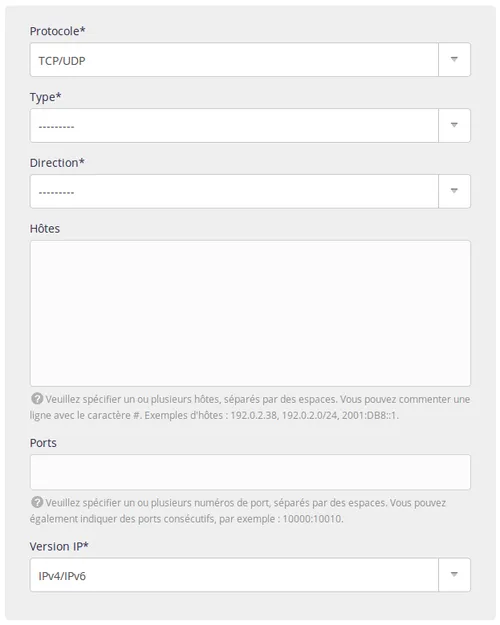
Task: Click the ports help text mentioning 10000:10010
Action: pyautogui.click(x=238, y=511)
